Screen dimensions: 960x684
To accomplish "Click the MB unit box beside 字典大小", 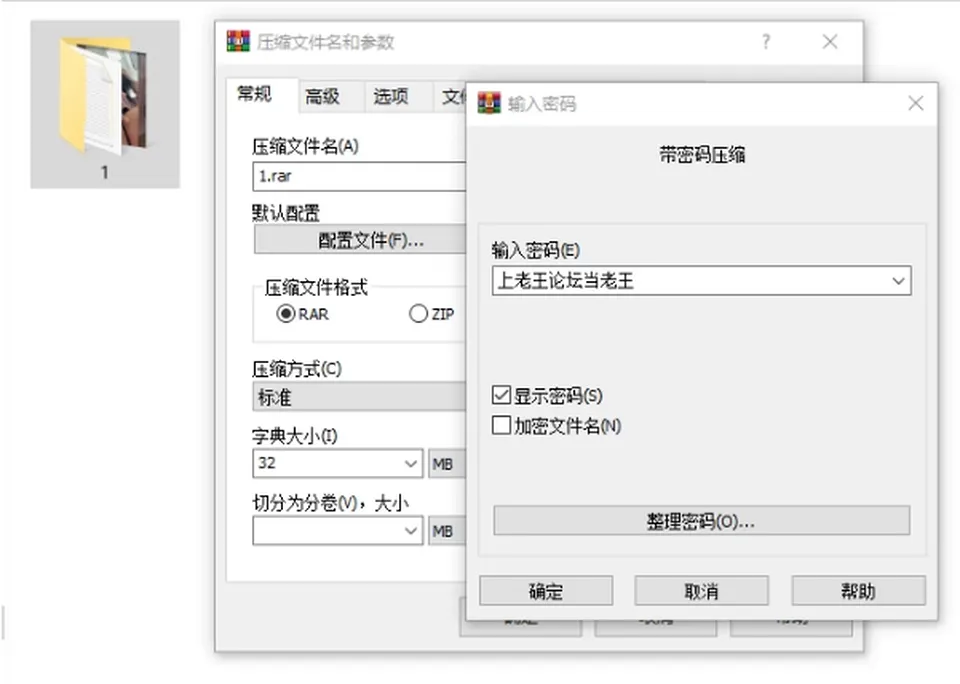I will [x=447, y=464].
